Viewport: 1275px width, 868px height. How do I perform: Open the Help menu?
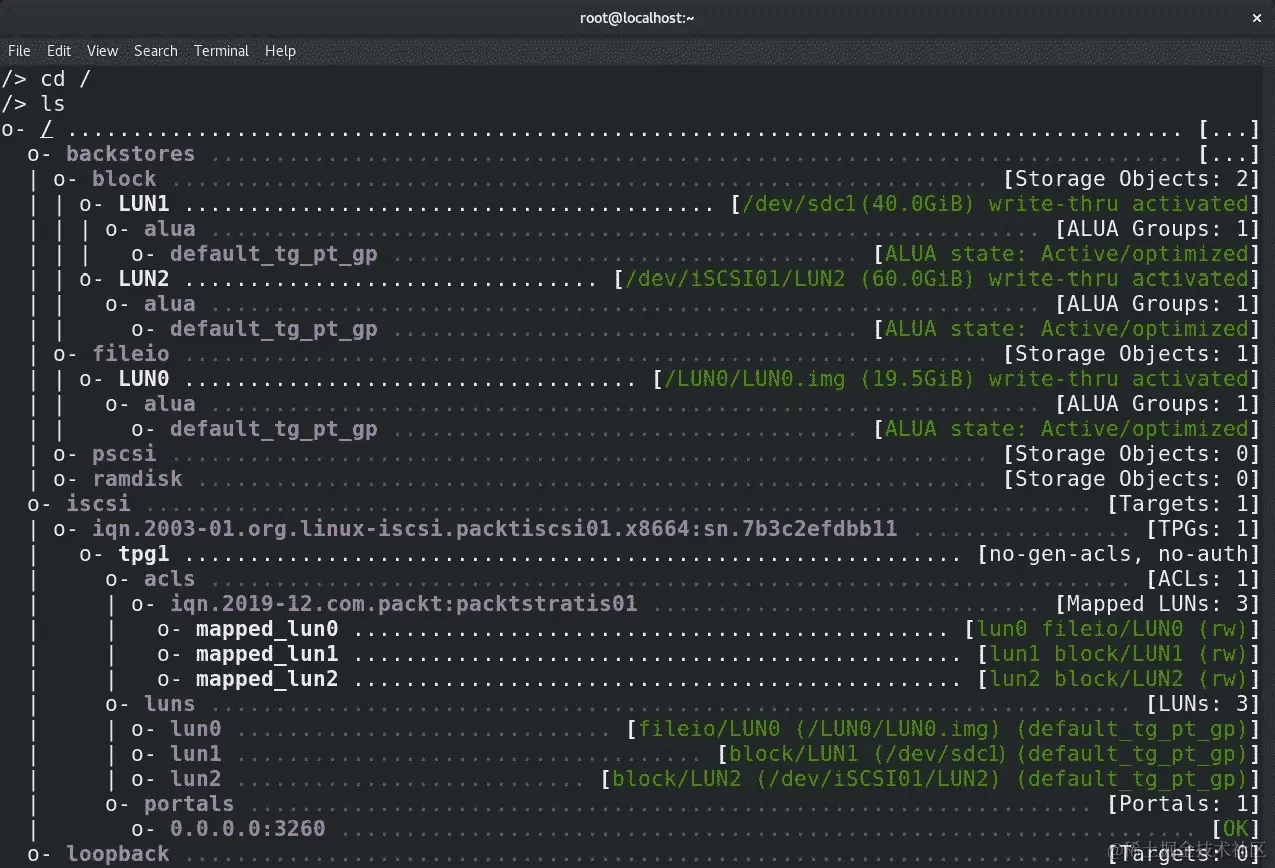point(280,50)
